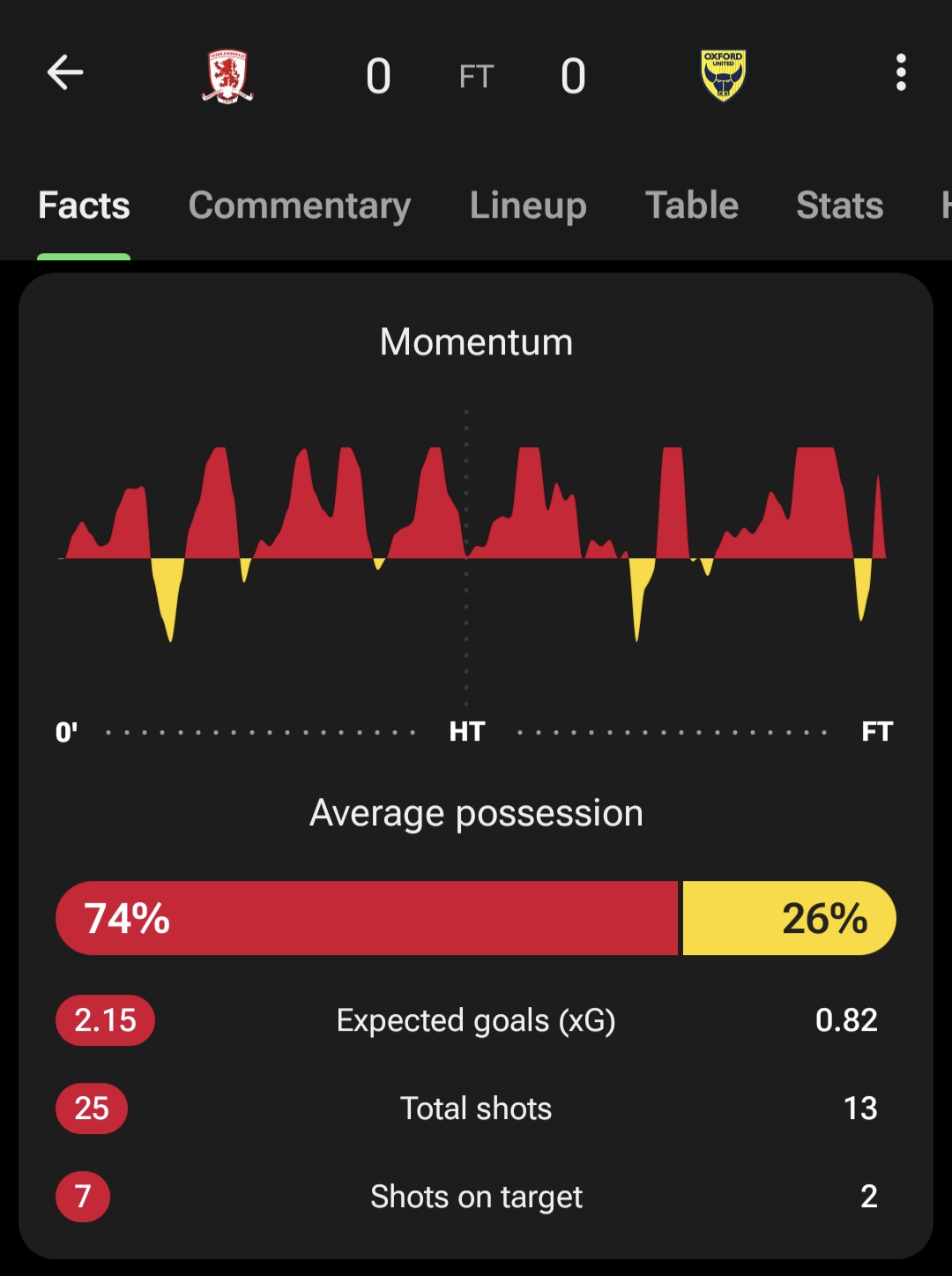Switch to the Lineup tab
Screen dimensions: 952x1276
(528, 206)
